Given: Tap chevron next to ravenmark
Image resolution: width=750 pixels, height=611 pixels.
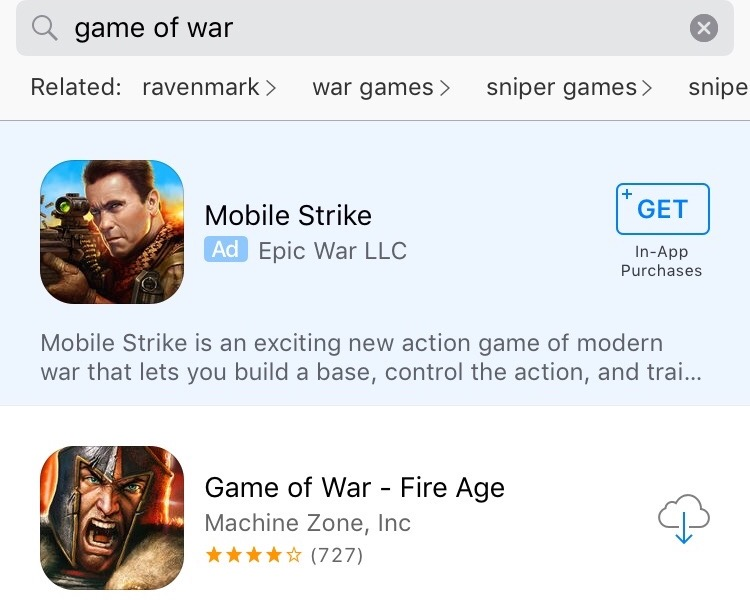Looking at the screenshot, I should tap(271, 88).
